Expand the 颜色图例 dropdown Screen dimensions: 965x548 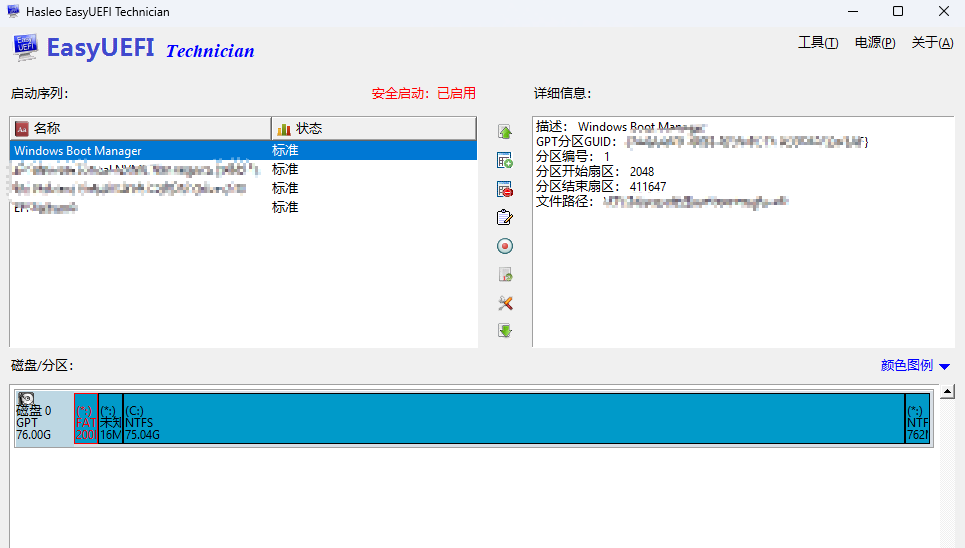(915, 365)
